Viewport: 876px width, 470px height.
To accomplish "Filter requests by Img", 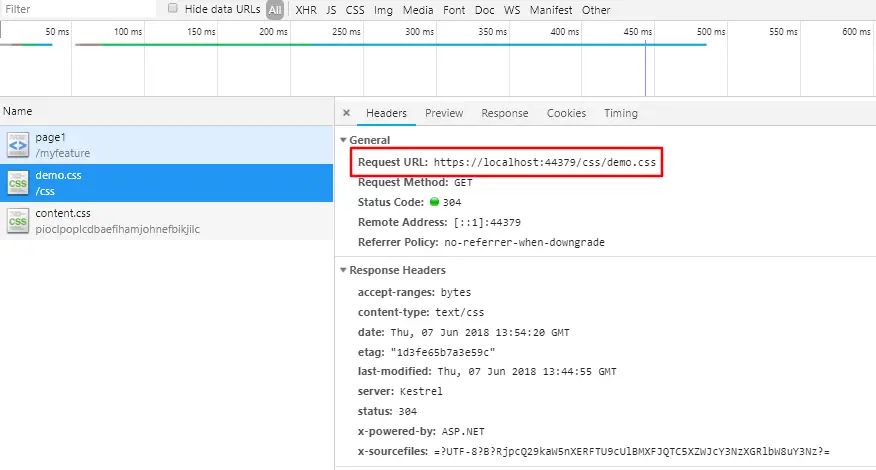I will [383, 10].
